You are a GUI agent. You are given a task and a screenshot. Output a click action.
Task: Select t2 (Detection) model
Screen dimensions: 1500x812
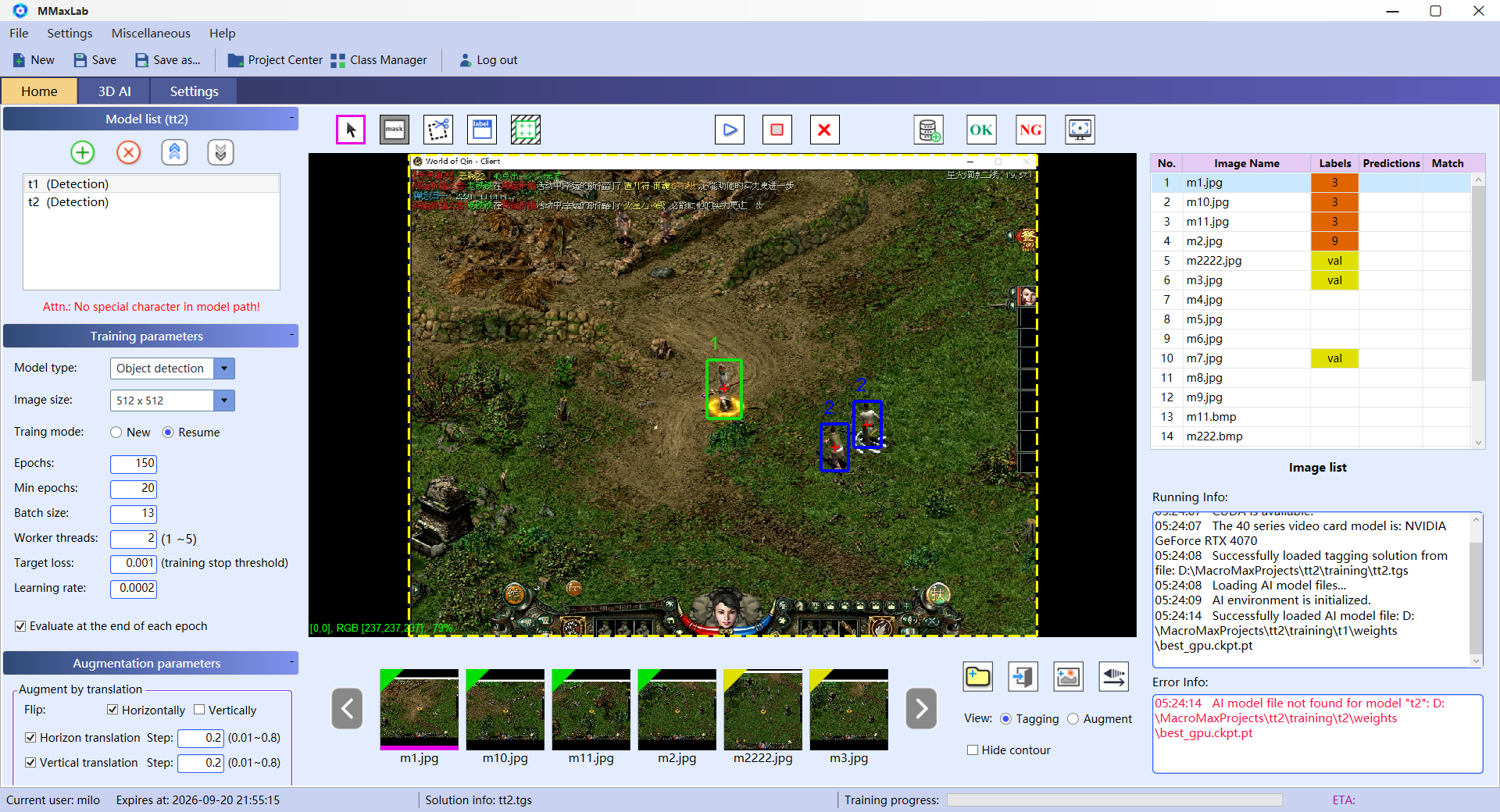click(152, 202)
